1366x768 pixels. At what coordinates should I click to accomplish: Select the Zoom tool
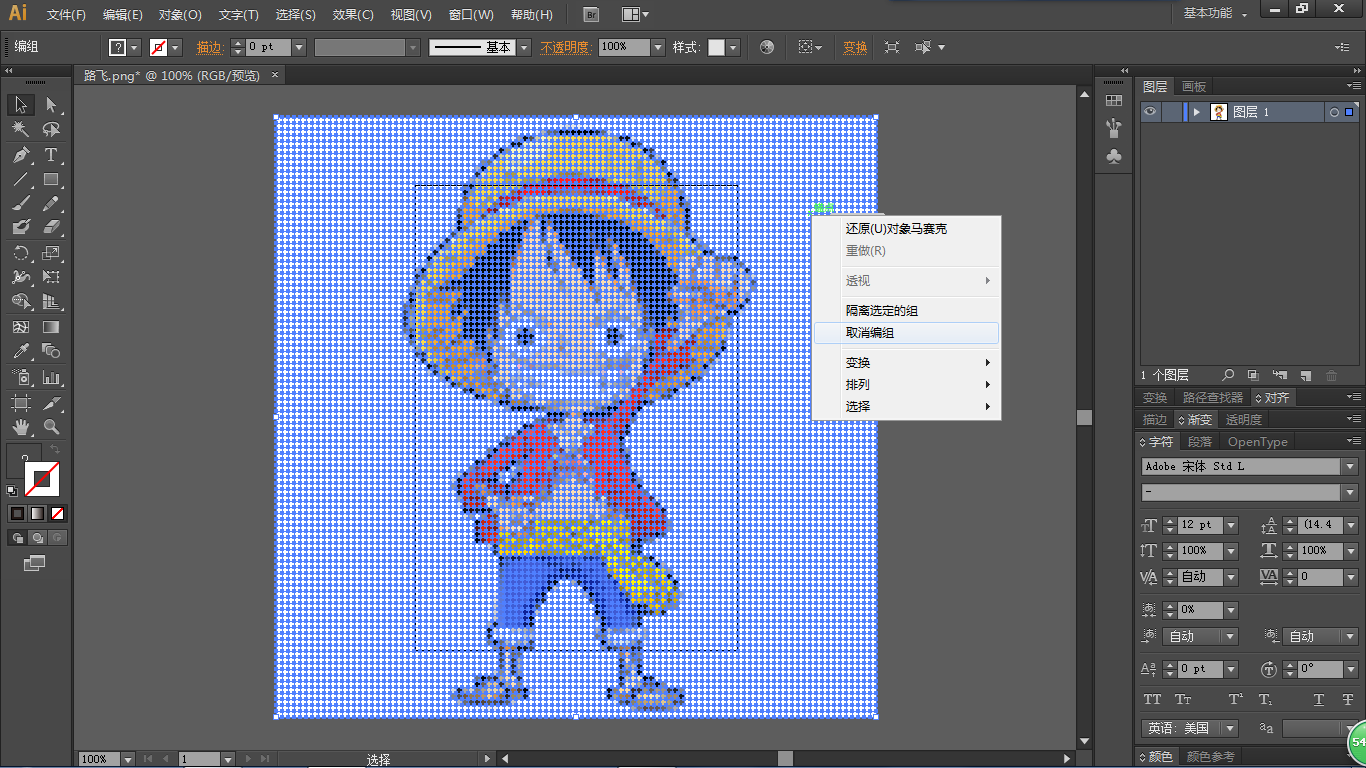[51, 427]
